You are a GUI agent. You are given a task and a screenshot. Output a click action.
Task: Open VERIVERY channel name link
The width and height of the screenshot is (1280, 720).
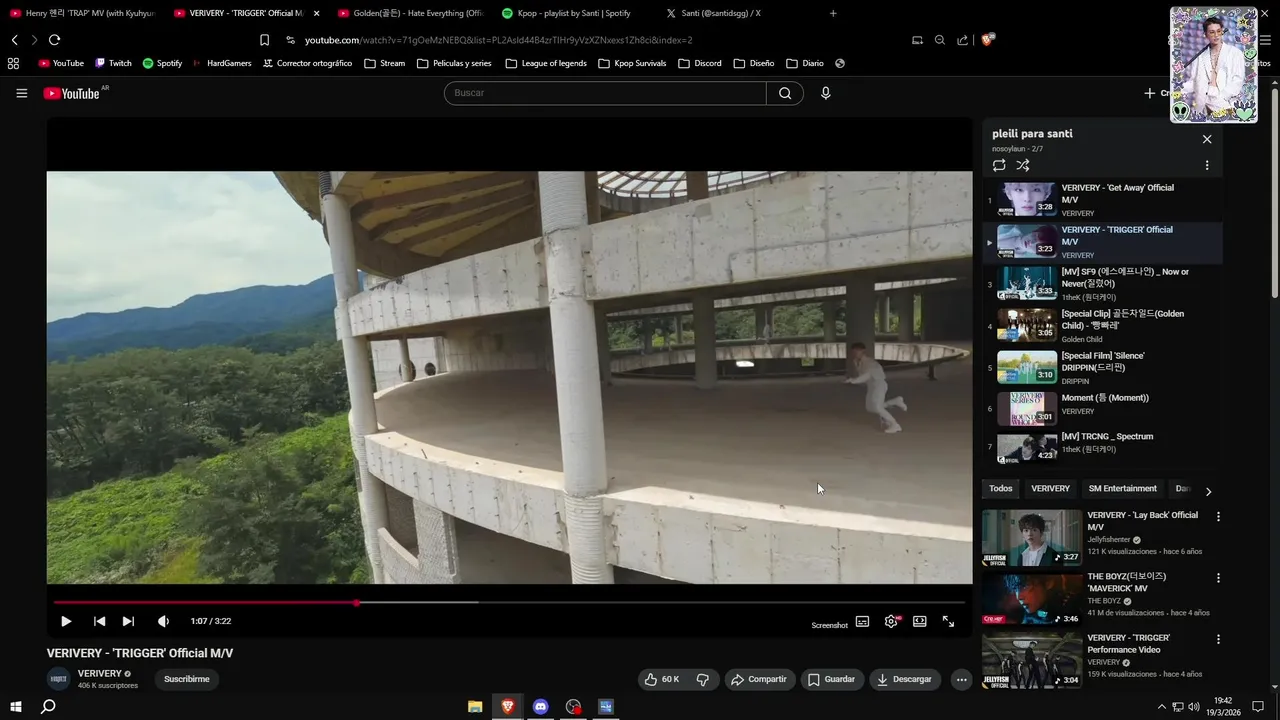tap(100, 674)
